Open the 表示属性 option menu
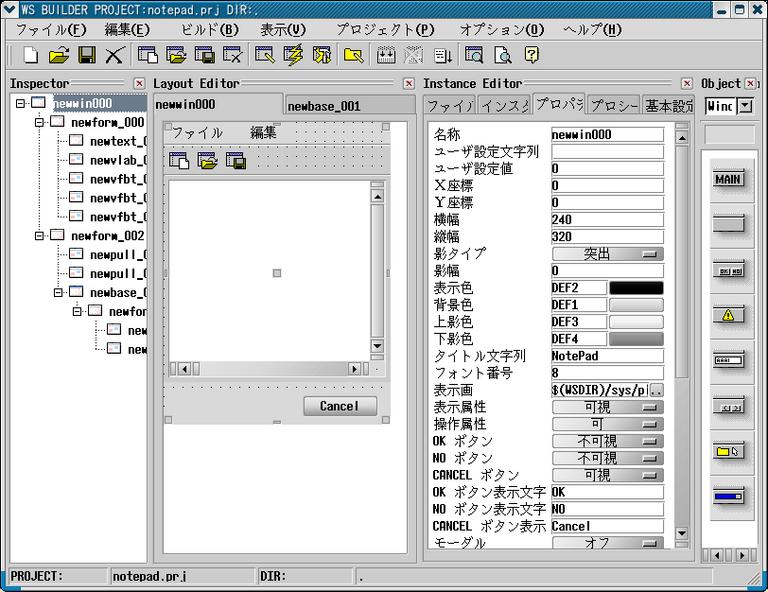This screenshot has width=768, height=592. click(608, 407)
